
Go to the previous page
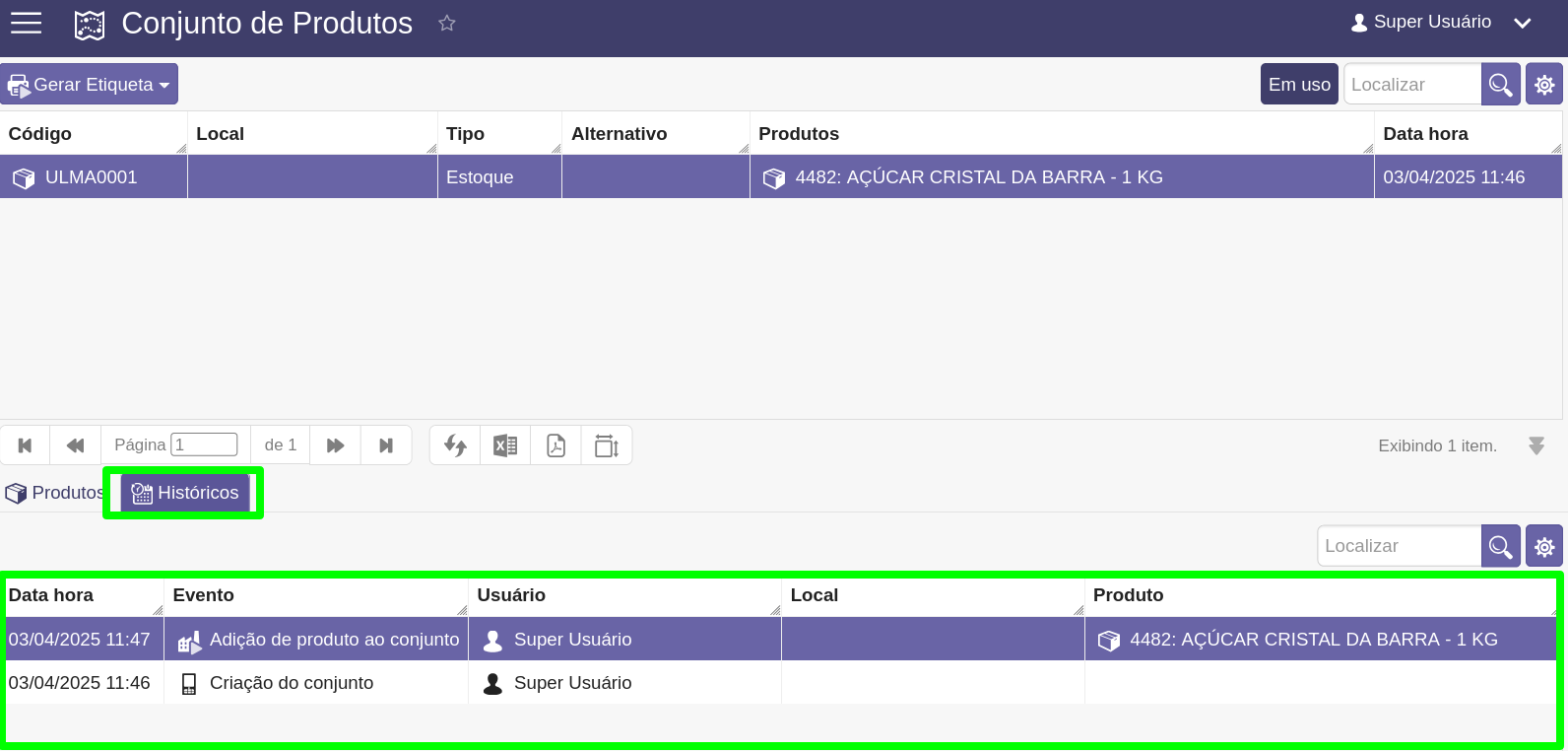(76, 445)
